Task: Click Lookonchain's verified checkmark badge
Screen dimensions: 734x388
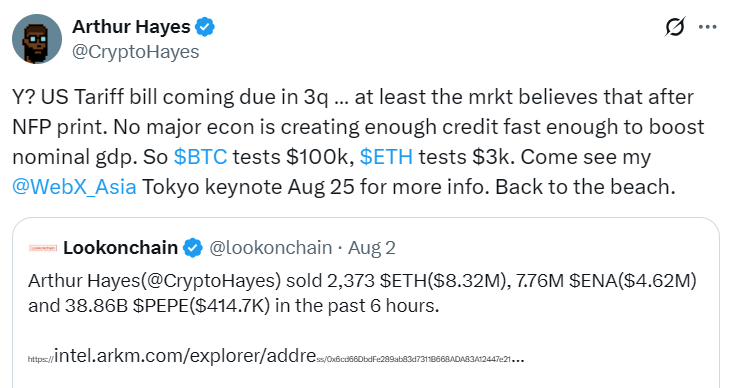Action: coord(192,248)
